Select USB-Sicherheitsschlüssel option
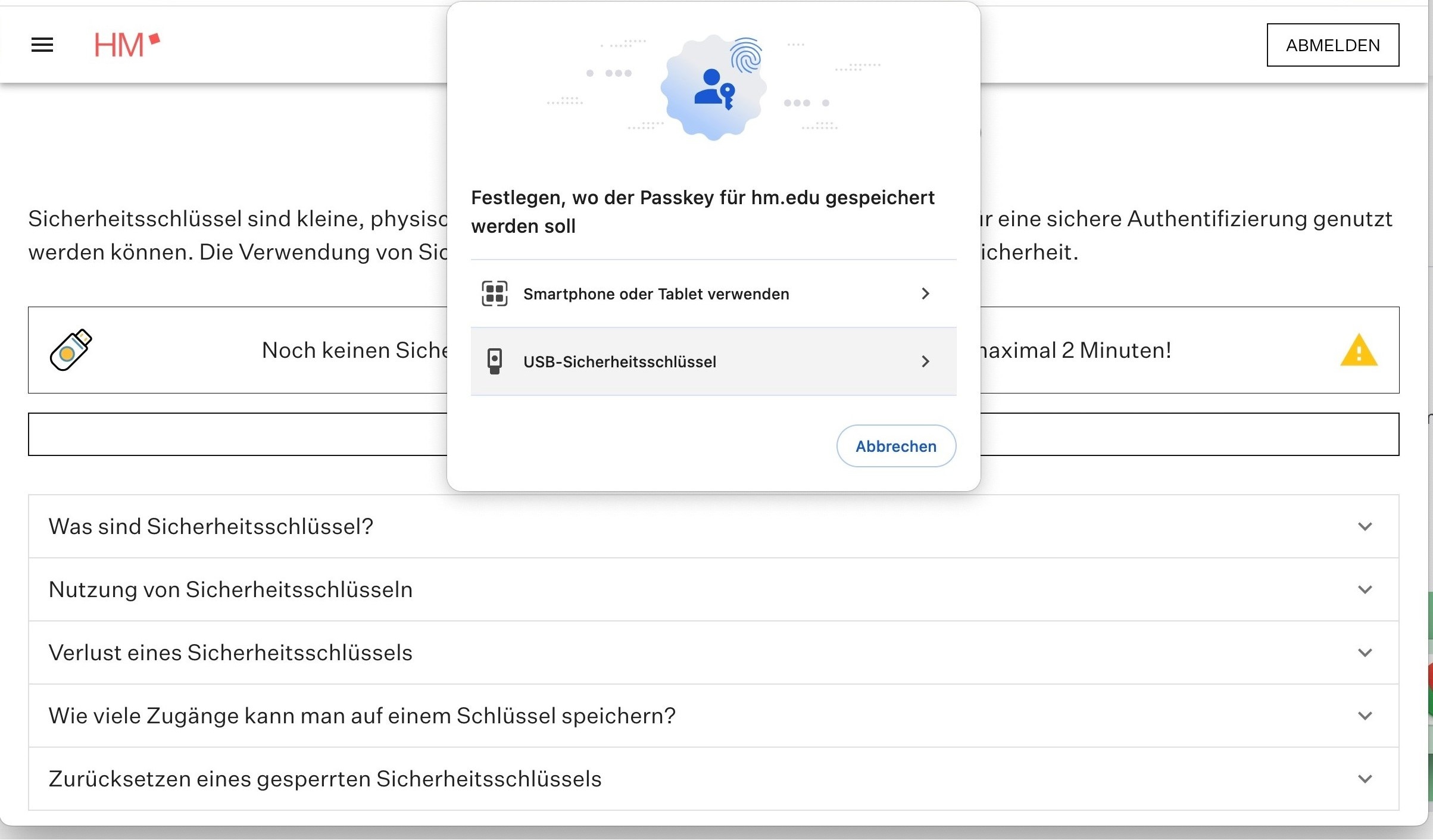This screenshot has height=840, width=1433. (x=620, y=362)
